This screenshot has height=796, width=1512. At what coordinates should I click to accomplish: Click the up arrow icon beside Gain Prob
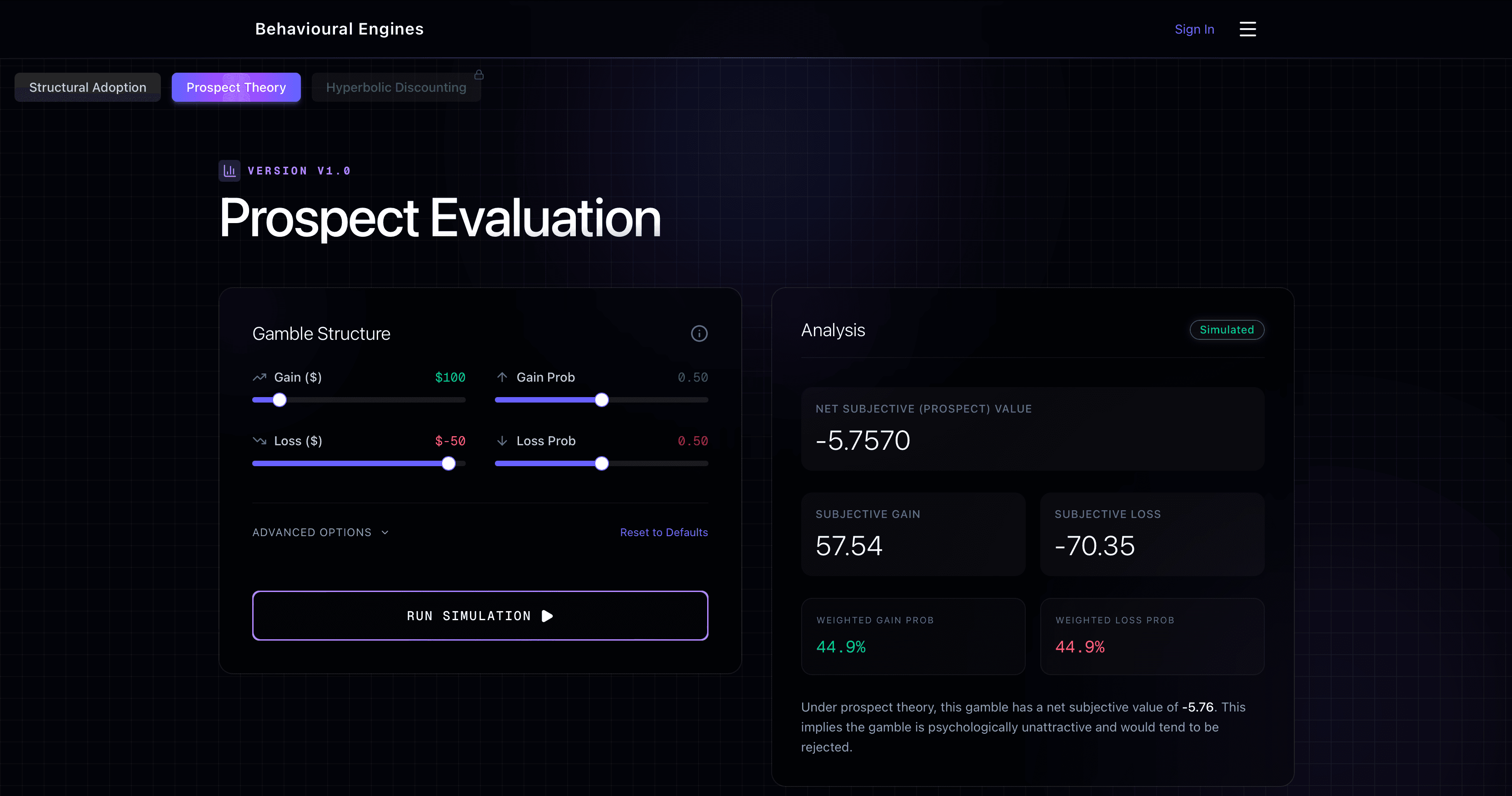click(x=503, y=377)
